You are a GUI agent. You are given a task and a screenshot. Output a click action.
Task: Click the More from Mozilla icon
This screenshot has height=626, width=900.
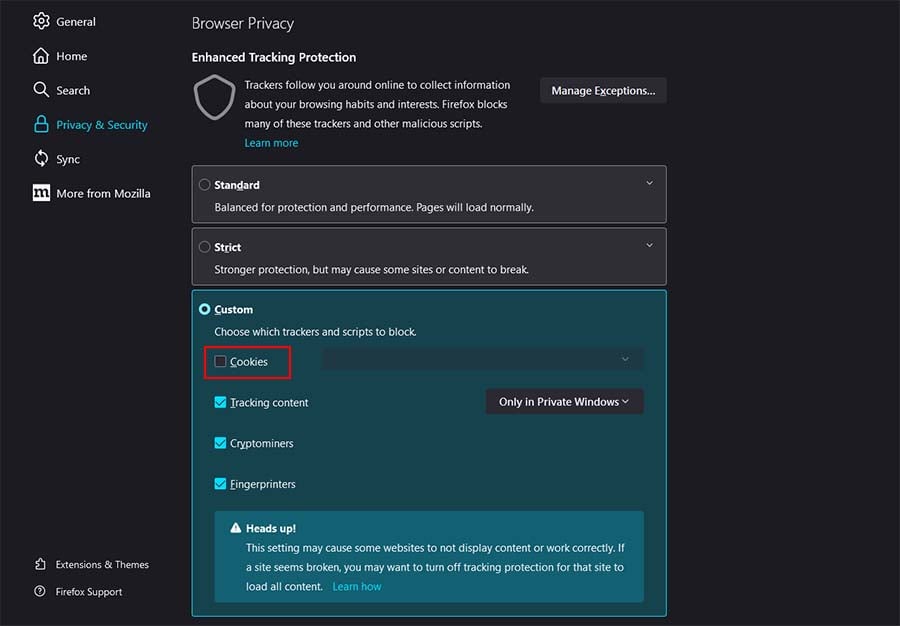click(x=41, y=193)
